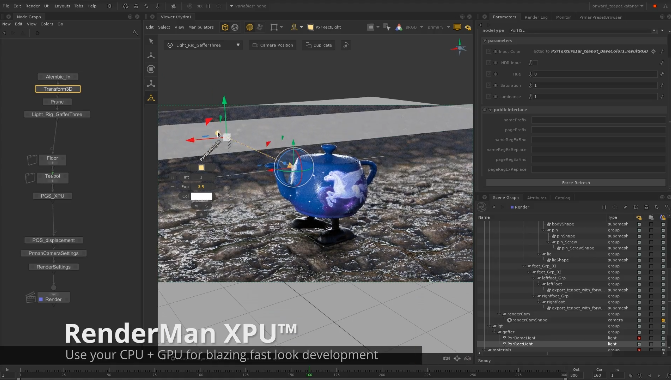Click the yellow visibility column header icon
This screenshot has height=380, width=671.
(x=639, y=218)
